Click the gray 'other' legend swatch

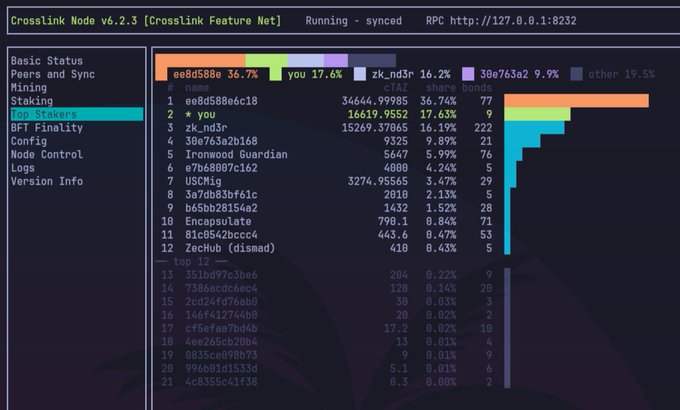(576, 74)
